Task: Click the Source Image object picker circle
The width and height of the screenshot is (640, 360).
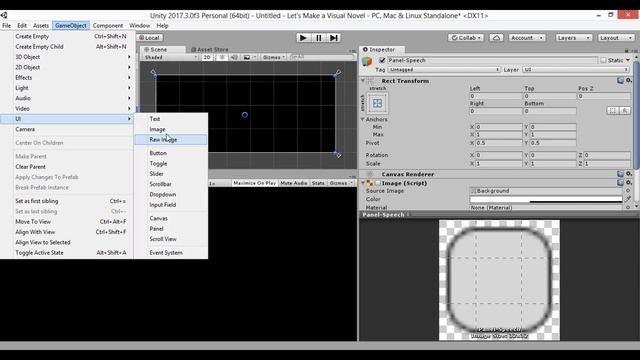Action: (628, 191)
